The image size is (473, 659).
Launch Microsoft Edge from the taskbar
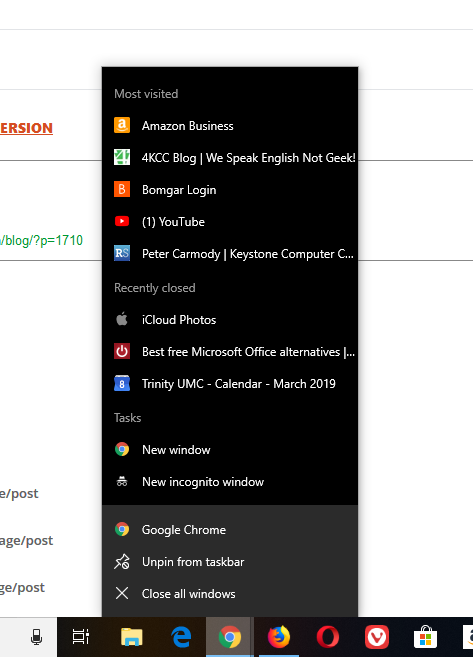click(181, 637)
